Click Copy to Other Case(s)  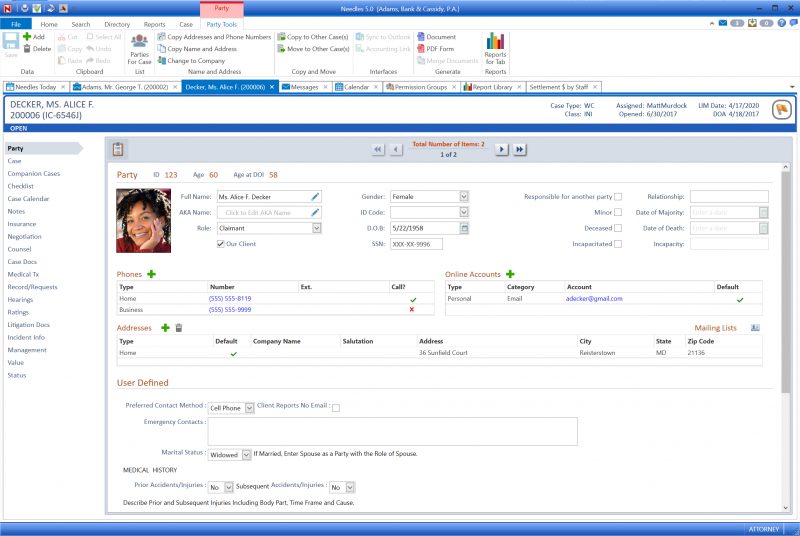tap(313, 37)
